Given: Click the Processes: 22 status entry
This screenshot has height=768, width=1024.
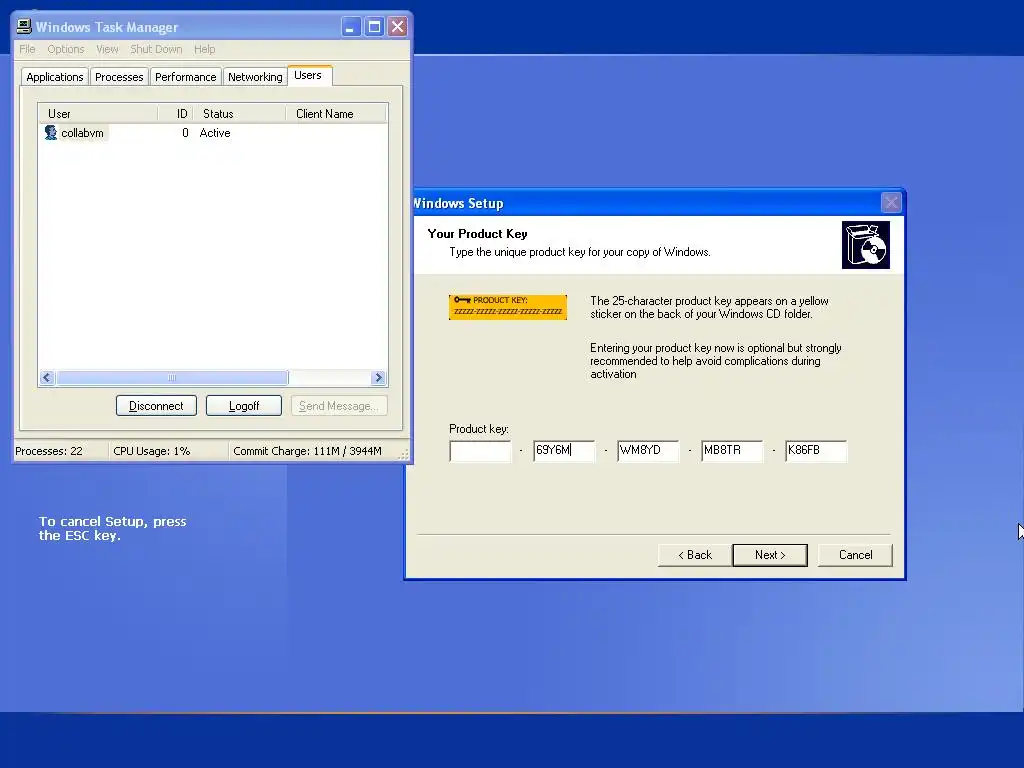Looking at the screenshot, I should pos(49,451).
